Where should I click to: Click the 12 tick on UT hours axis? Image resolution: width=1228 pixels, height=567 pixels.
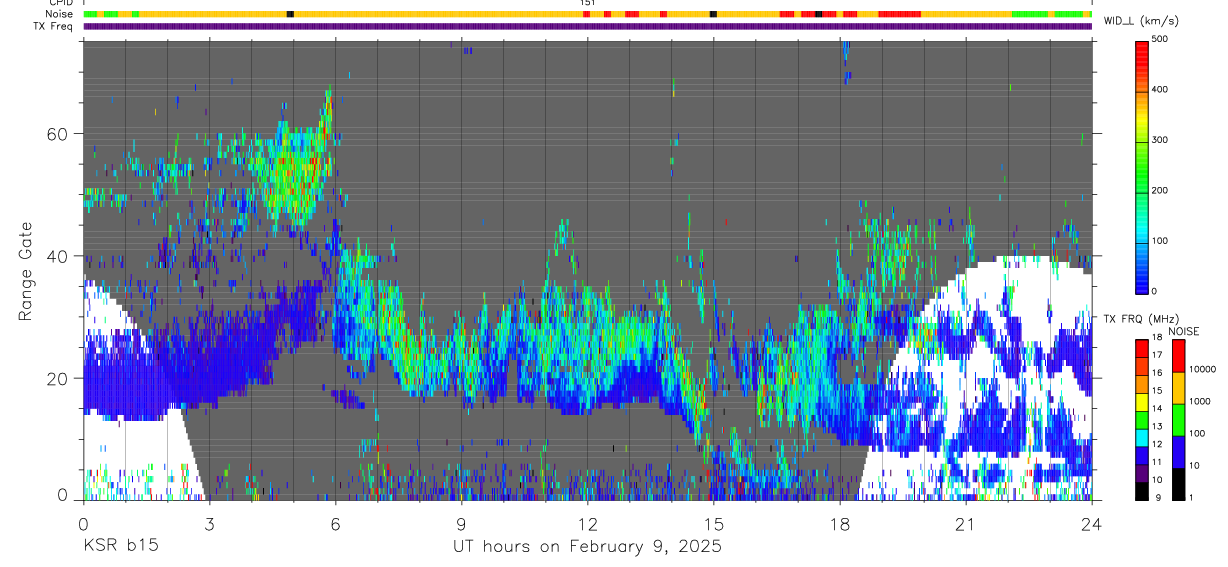(x=587, y=523)
